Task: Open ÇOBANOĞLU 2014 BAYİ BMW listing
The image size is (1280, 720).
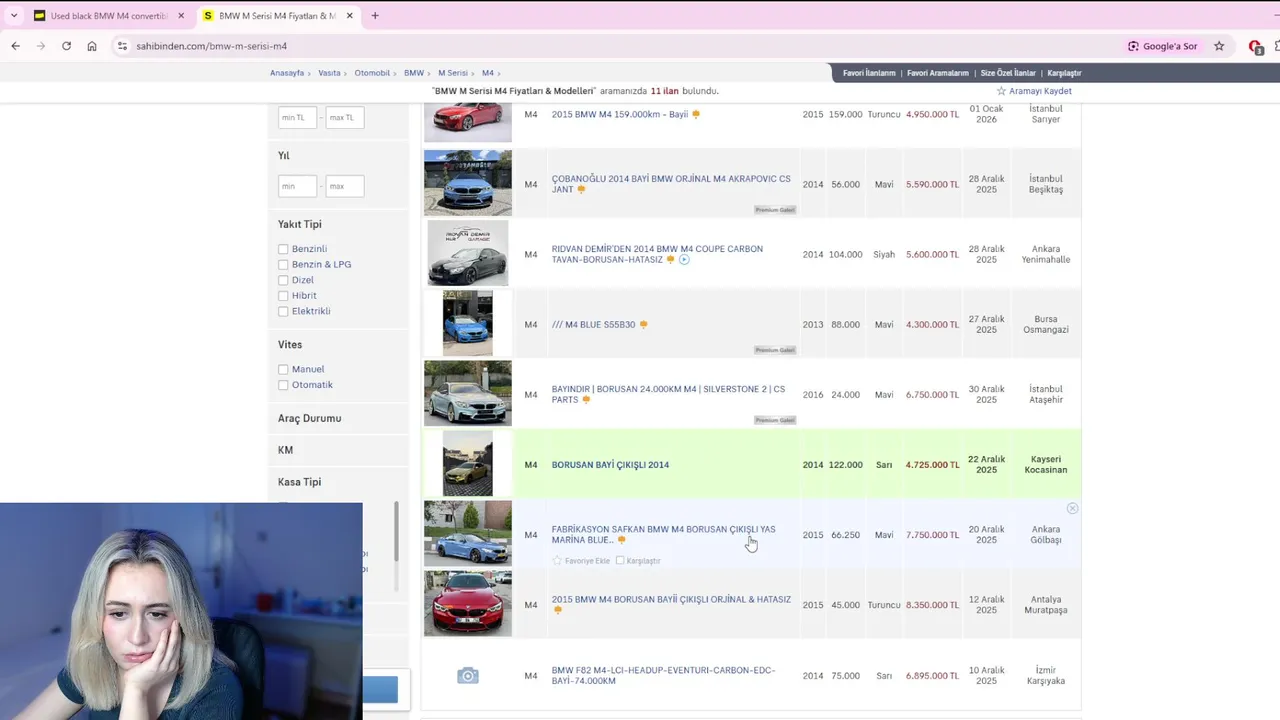Action: coord(671,184)
